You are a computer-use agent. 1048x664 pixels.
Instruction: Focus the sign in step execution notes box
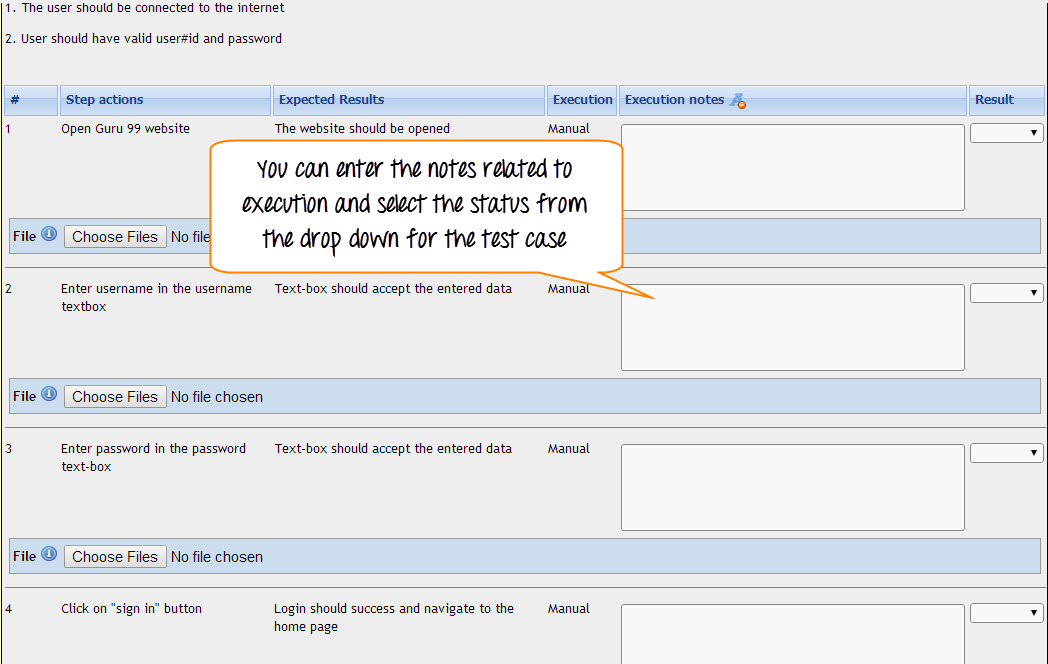[x=792, y=635]
